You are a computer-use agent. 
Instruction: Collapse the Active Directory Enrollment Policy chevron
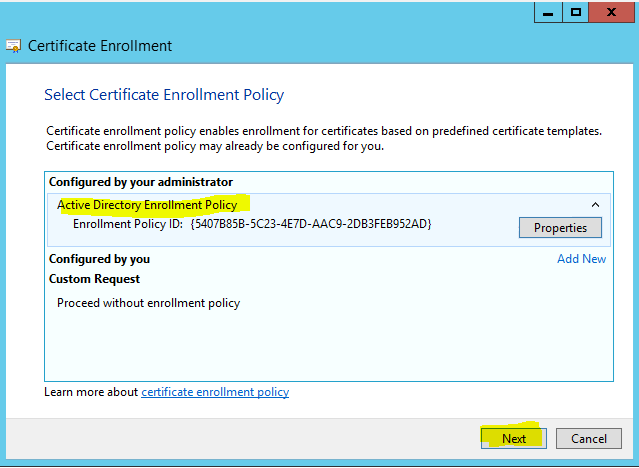pyautogui.click(x=595, y=205)
